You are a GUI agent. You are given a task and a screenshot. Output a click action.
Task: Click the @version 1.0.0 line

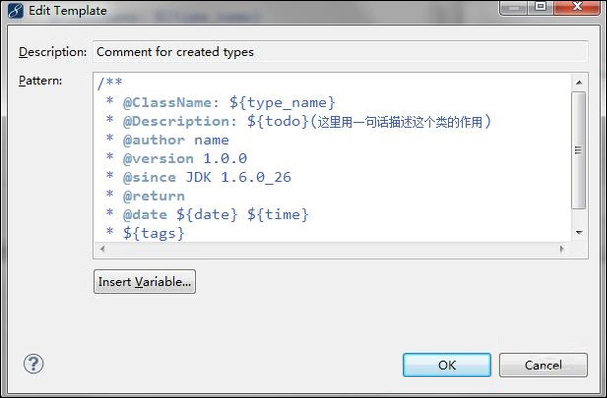[177, 158]
